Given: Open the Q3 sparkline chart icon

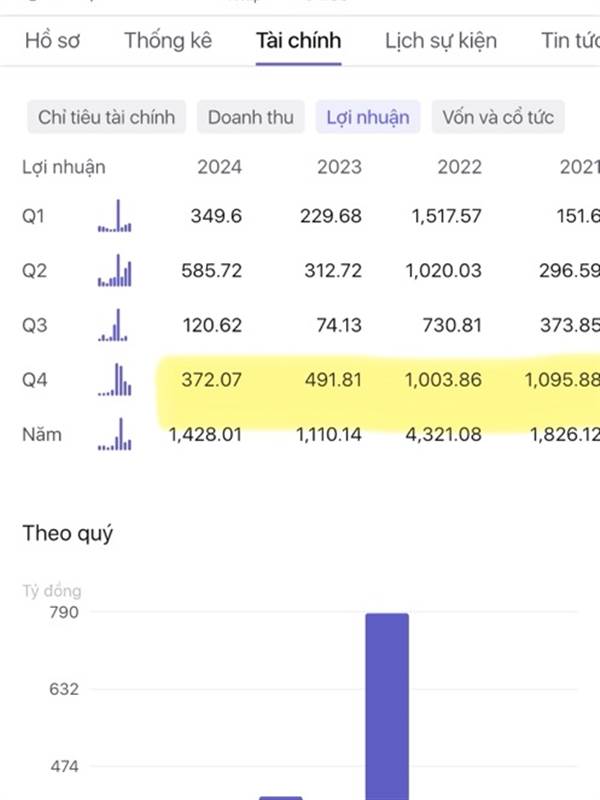Looking at the screenshot, I should point(115,325).
